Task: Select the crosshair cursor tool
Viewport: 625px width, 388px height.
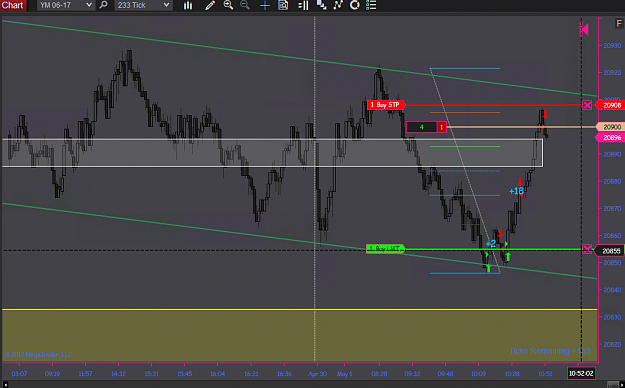Action: tap(265, 5)
